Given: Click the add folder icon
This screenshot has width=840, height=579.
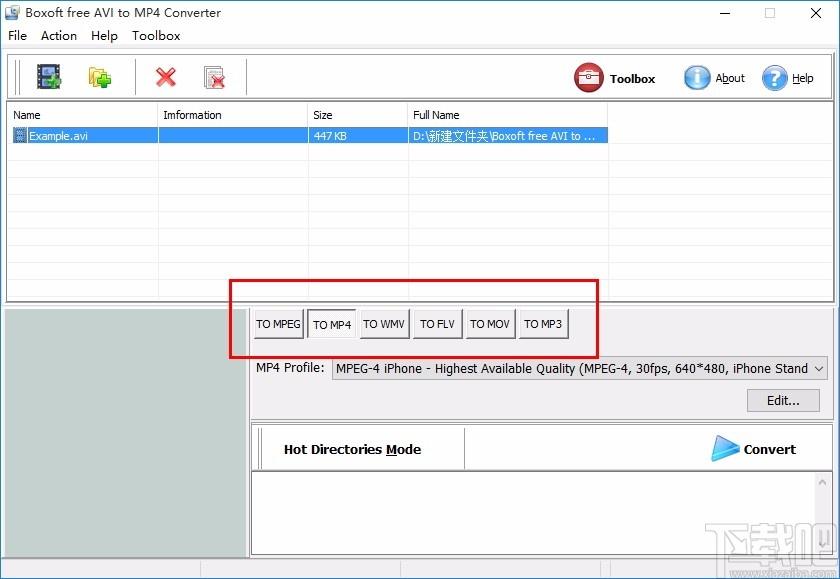Looking at the screenshot, I should pos(100,78).
